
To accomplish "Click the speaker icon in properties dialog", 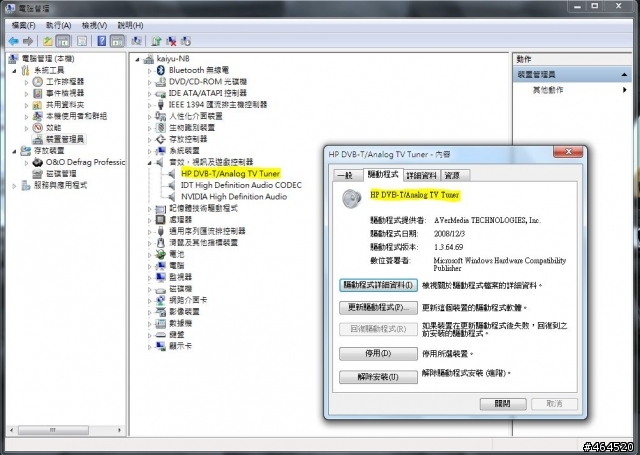I will [351, 199].
